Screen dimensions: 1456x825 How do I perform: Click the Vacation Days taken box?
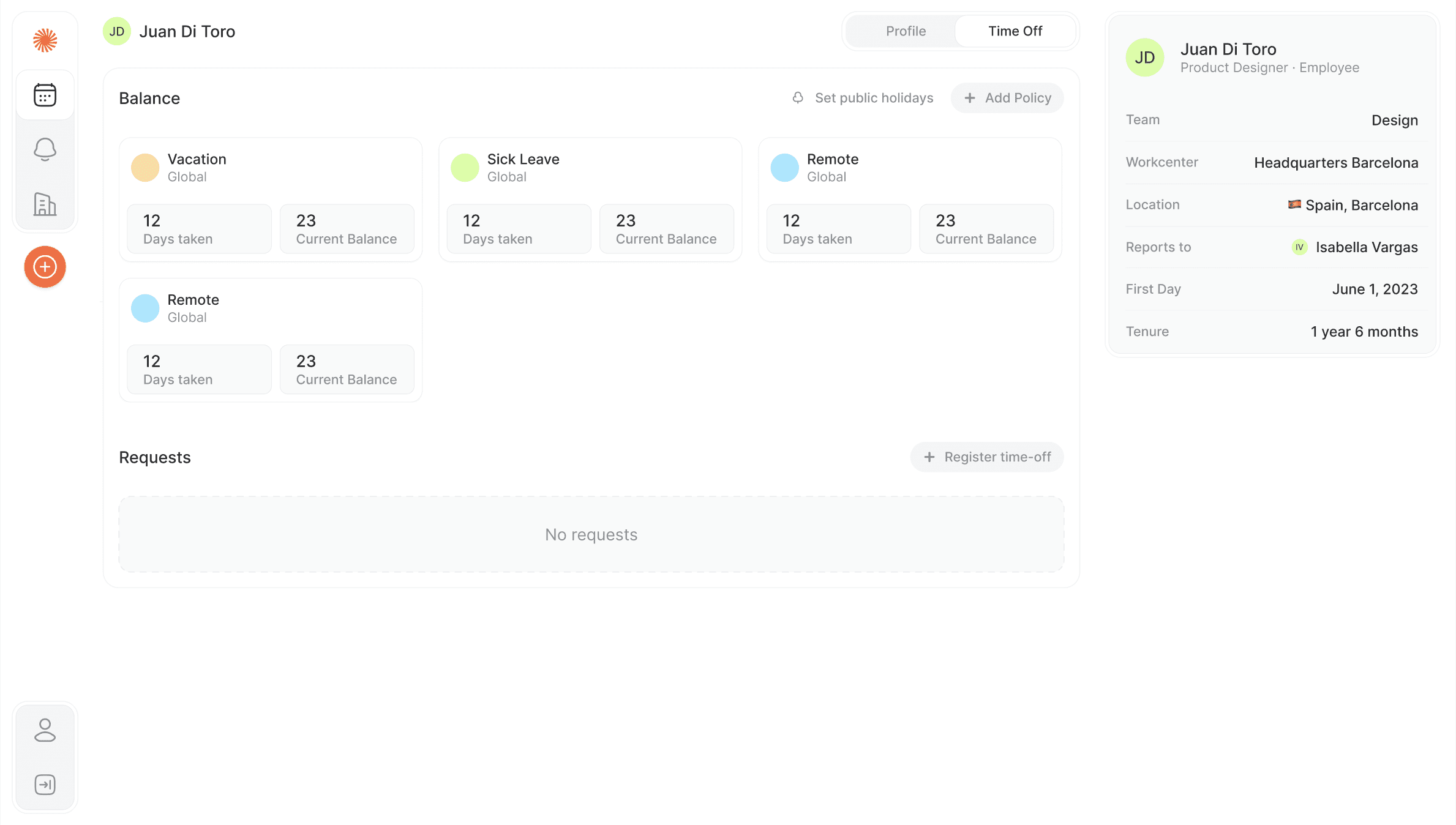click(x=199, y=229)
